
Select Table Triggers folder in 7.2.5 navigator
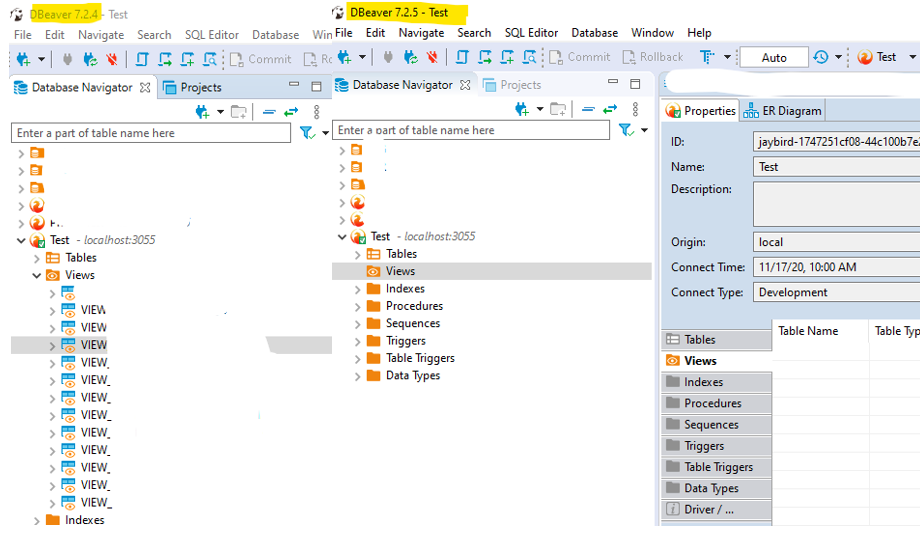tap(420, 359)
